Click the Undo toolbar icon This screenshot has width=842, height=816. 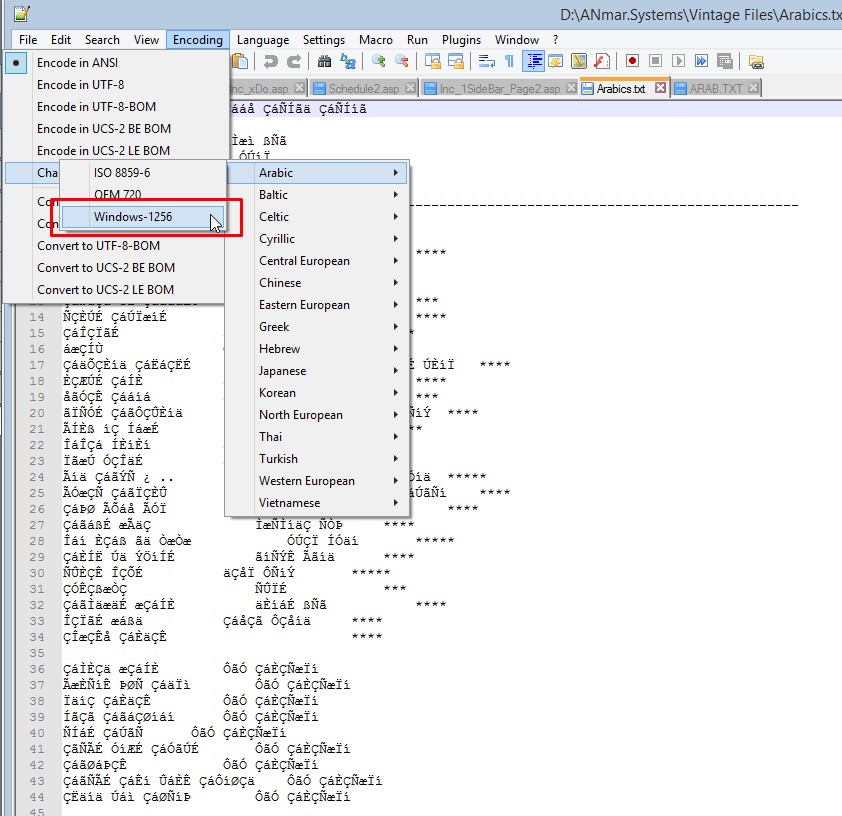(269, 62)
